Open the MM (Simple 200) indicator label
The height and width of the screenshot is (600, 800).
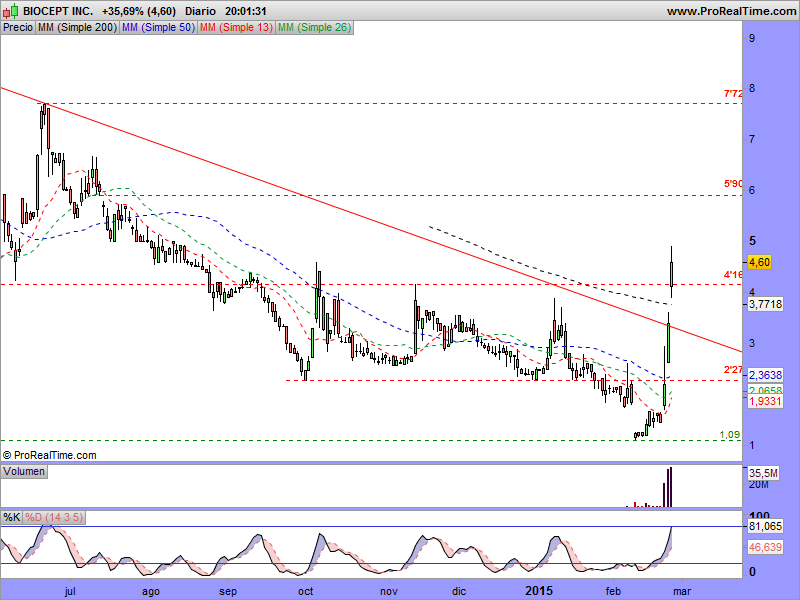78,28
